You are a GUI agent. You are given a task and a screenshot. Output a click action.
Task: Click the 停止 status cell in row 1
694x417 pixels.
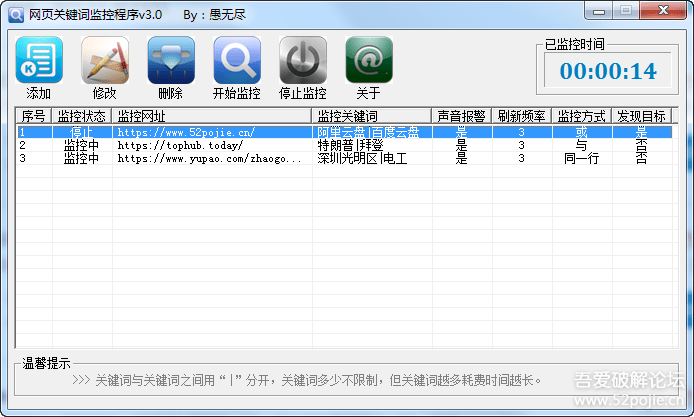tap(81, 132)
